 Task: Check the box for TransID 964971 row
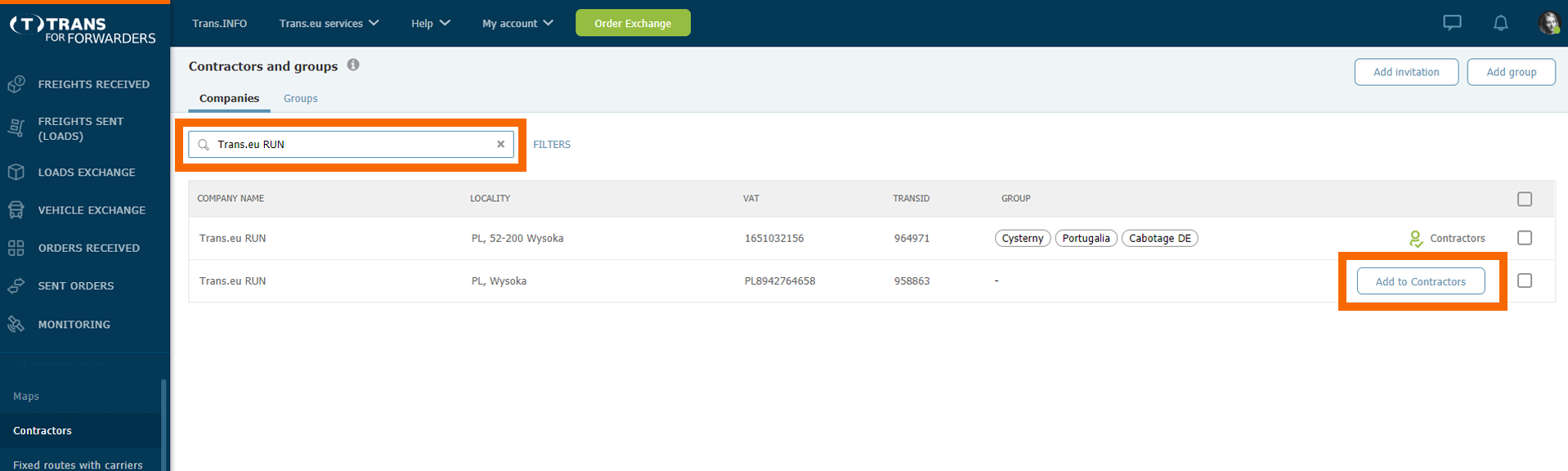tap(1525, 238)
